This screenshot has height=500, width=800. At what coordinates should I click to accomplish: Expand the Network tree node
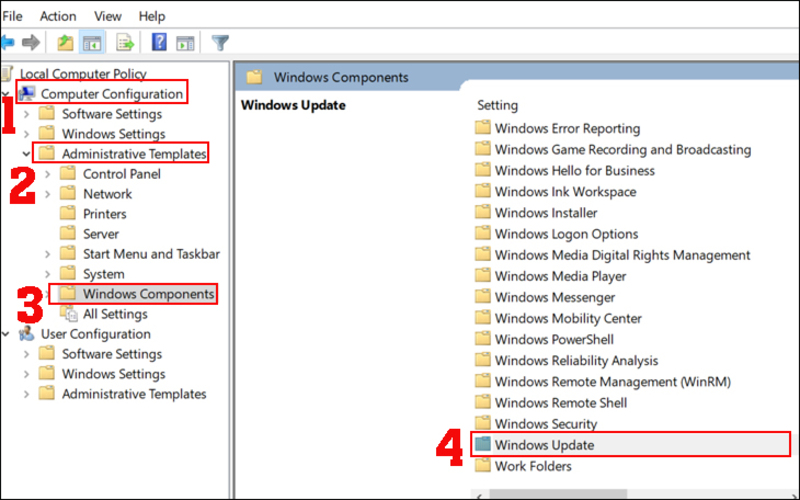click(x=47, y=194)
